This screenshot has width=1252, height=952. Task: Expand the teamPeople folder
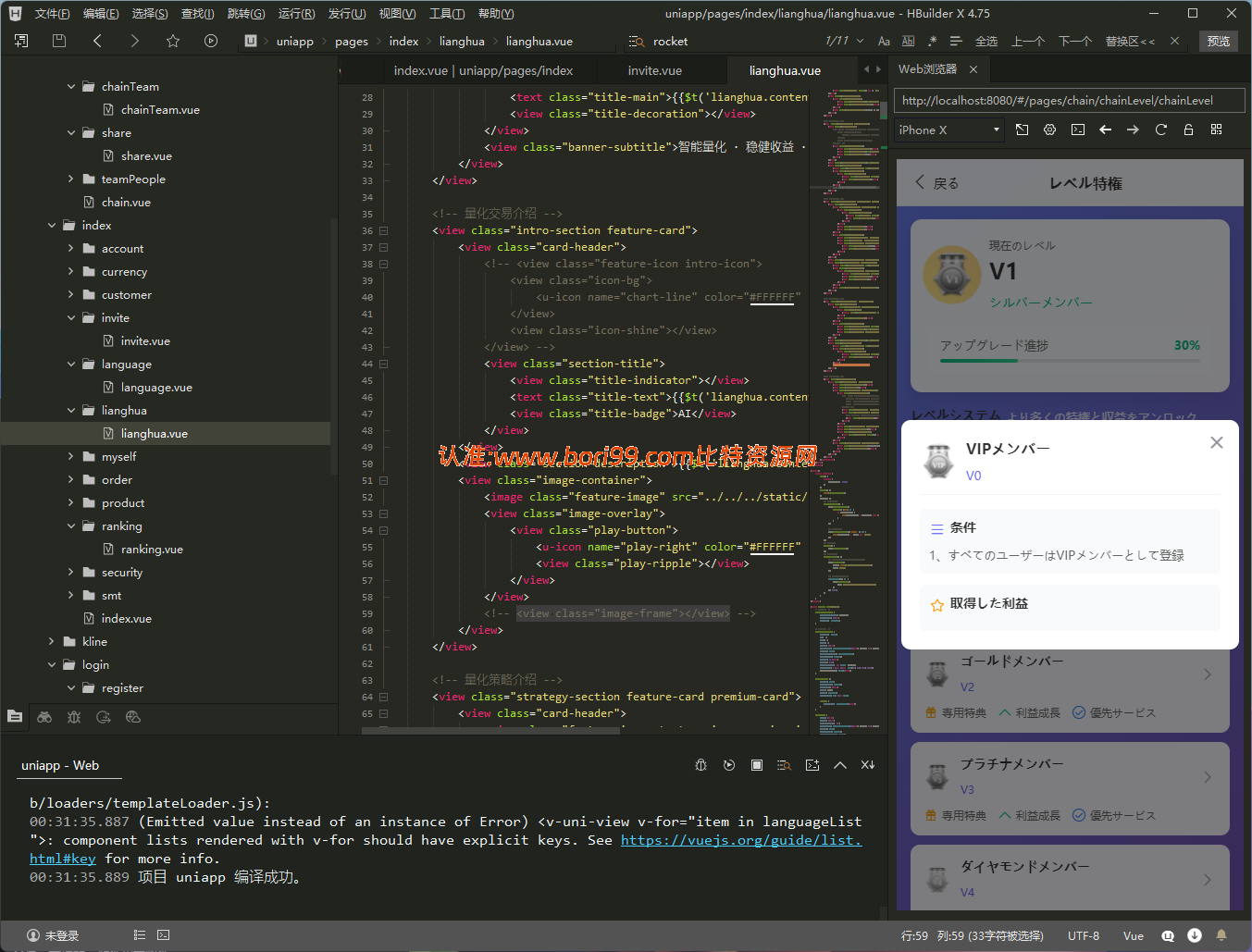point(71,179)
